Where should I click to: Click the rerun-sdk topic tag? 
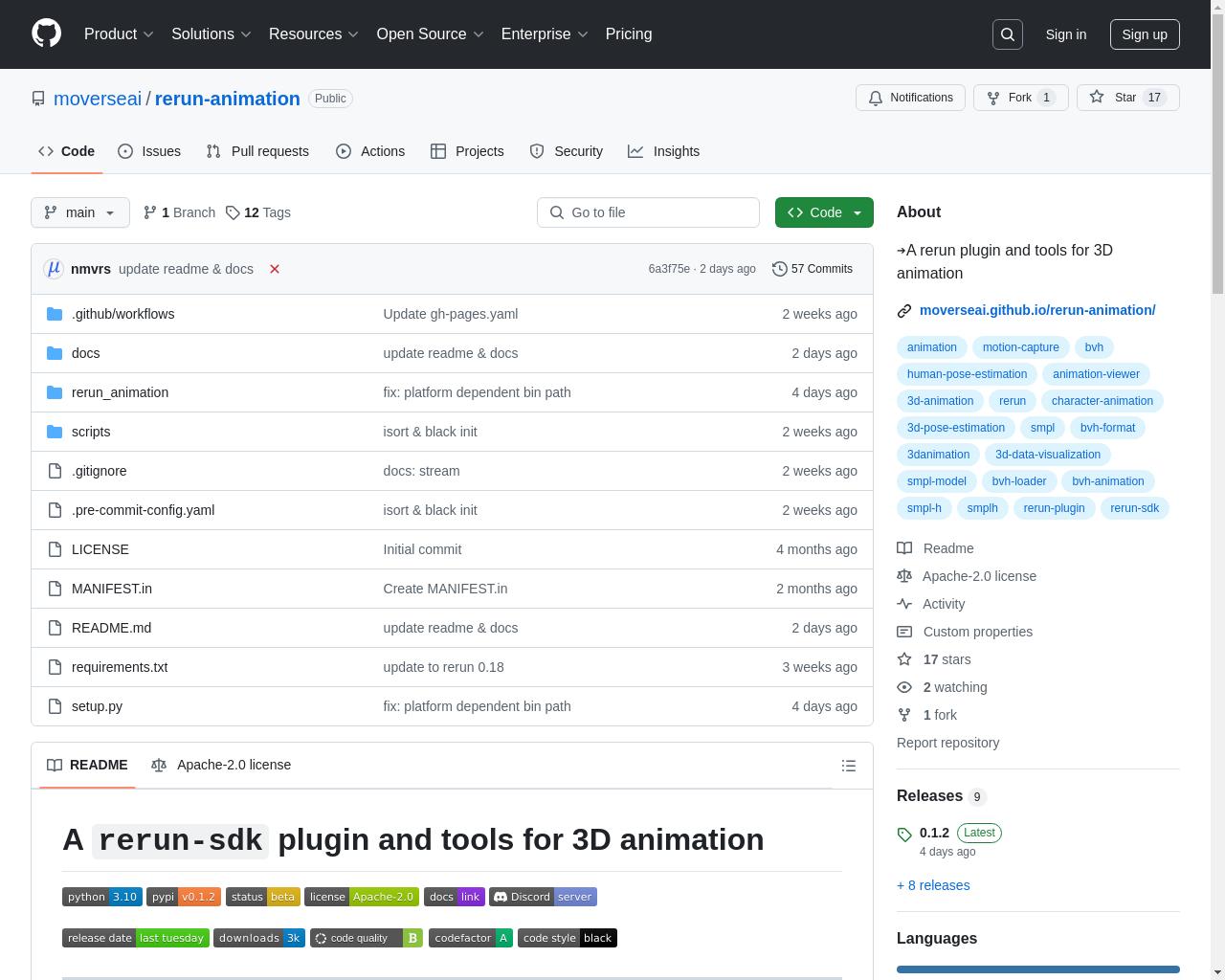point(1134,508)
